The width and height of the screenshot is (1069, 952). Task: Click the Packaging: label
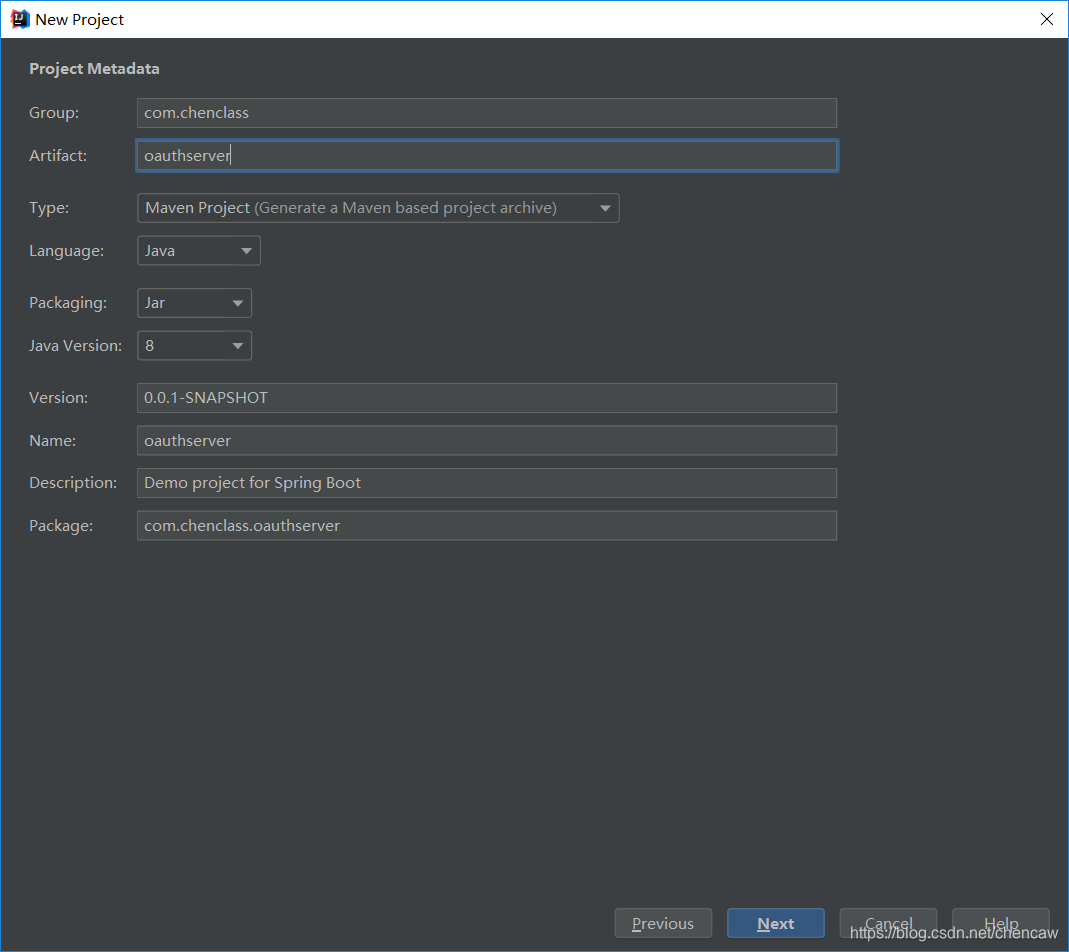pyautogui.click(x=68, y=303)
